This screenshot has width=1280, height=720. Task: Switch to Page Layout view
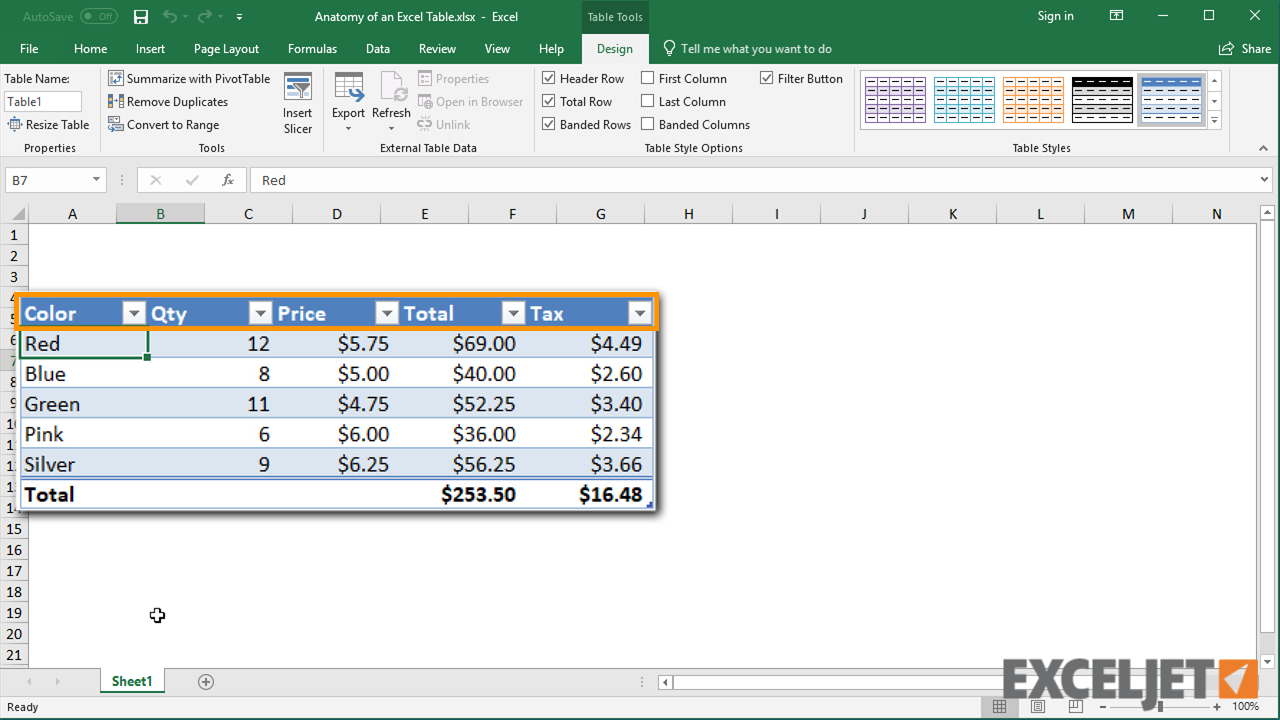click(x=1038, y=706)
